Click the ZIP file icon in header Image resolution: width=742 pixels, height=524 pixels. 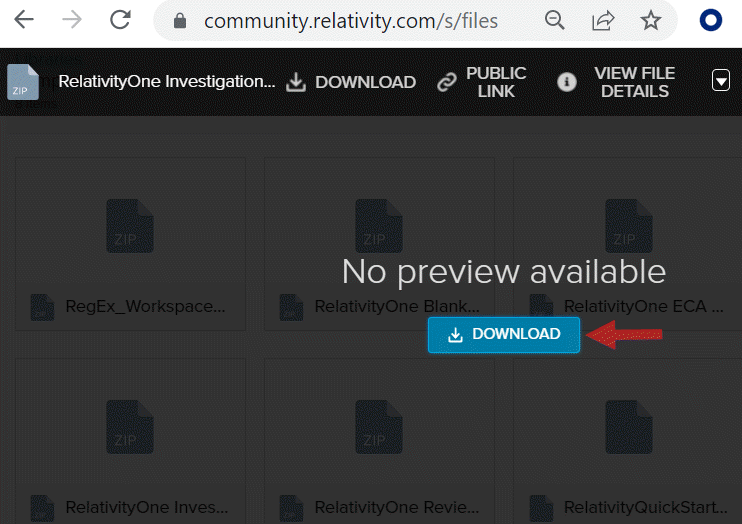[23, 82]
